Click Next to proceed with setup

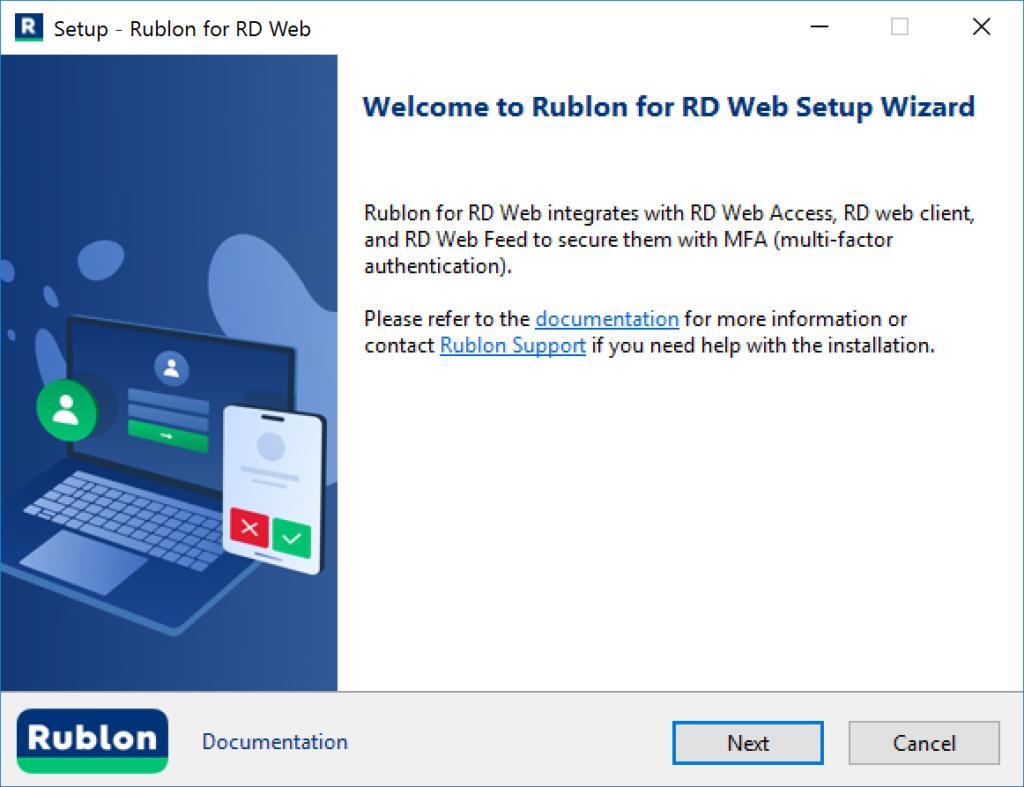tap(747, 743)
